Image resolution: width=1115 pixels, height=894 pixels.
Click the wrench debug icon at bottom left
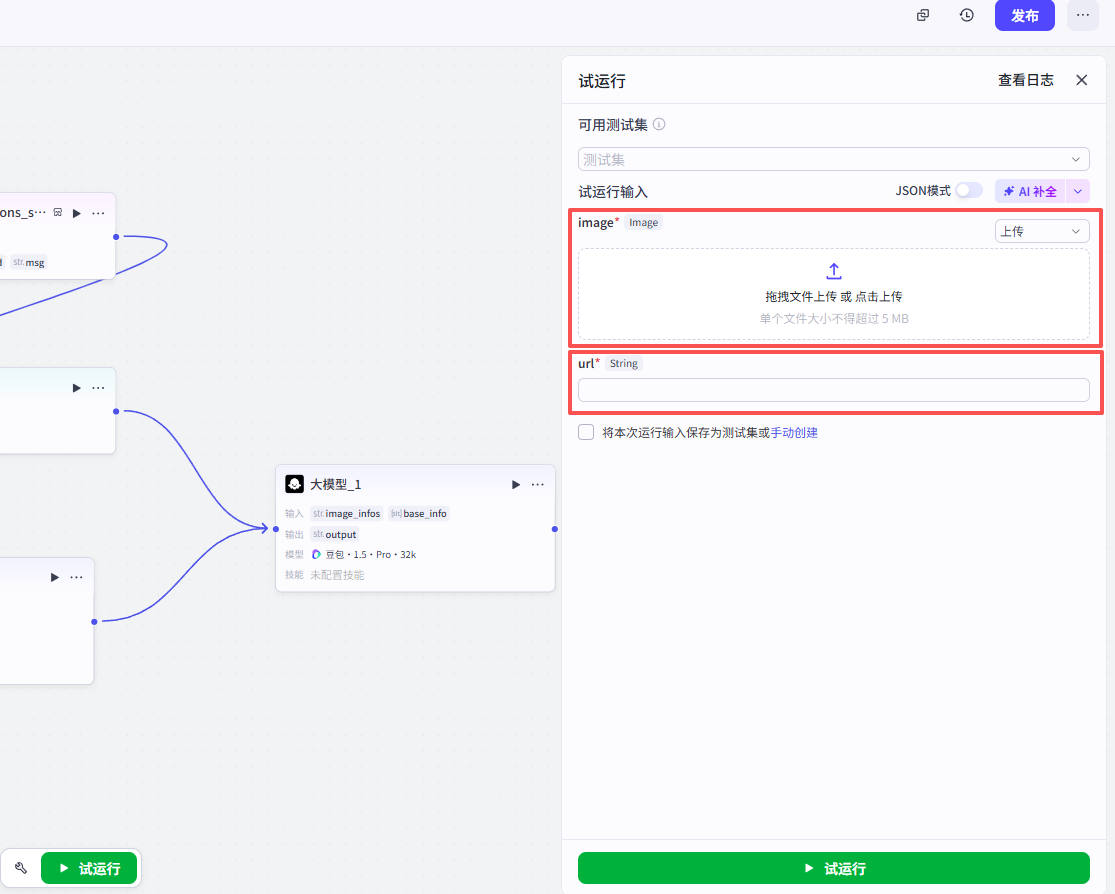(21, 868)
